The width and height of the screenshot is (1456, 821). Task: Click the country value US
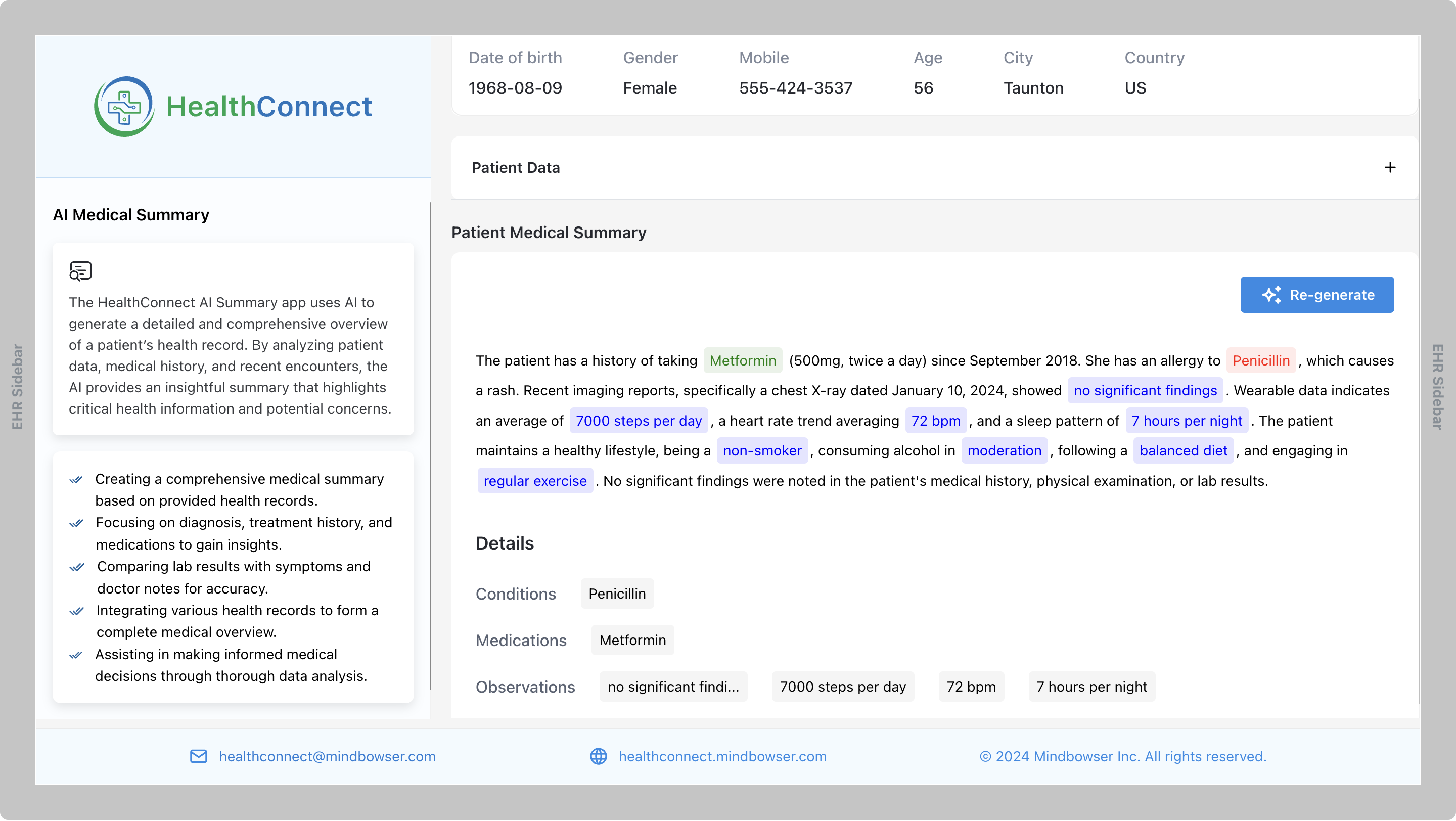click(1135, 87)
